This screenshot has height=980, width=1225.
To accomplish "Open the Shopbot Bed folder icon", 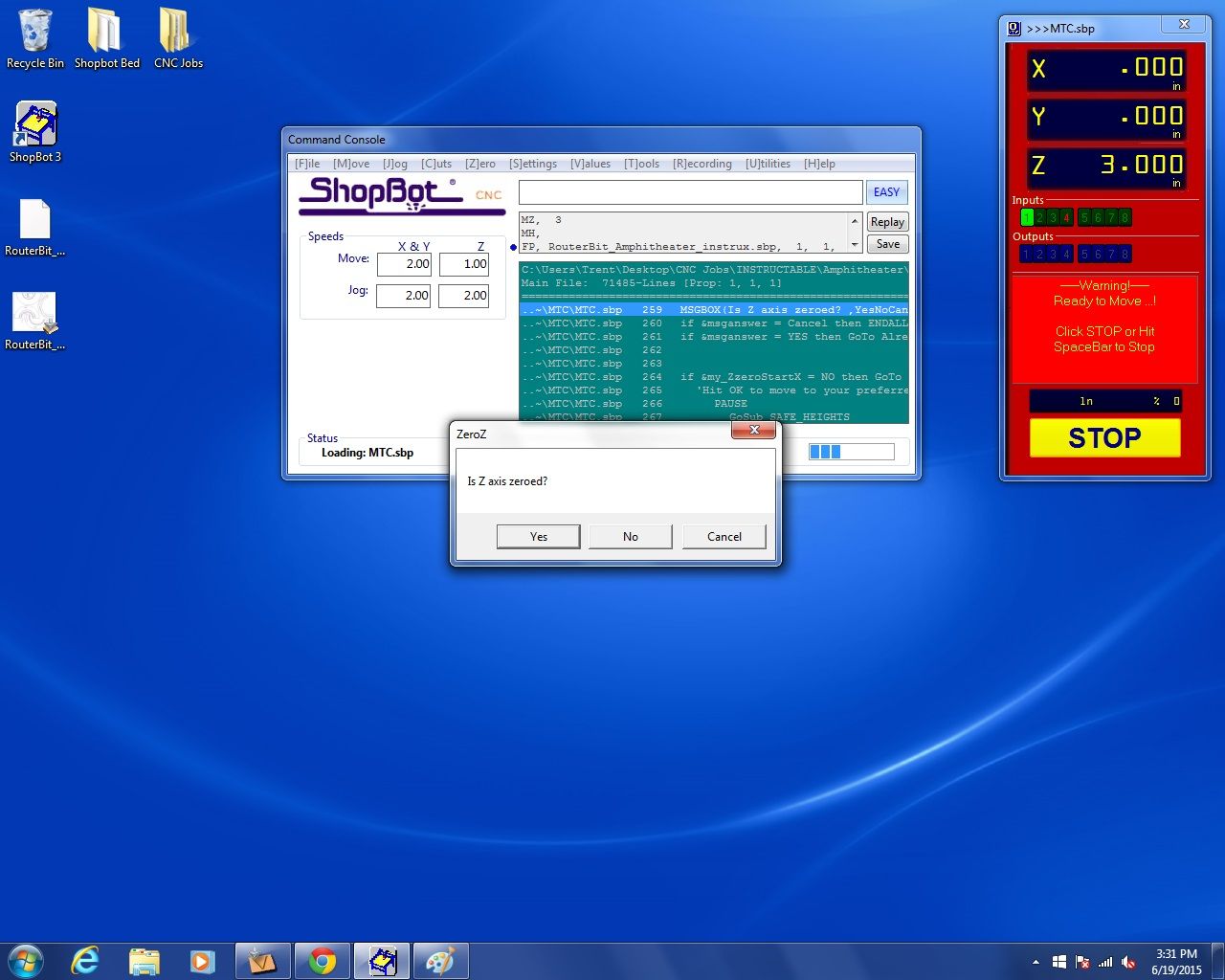I will pos(105,32).
